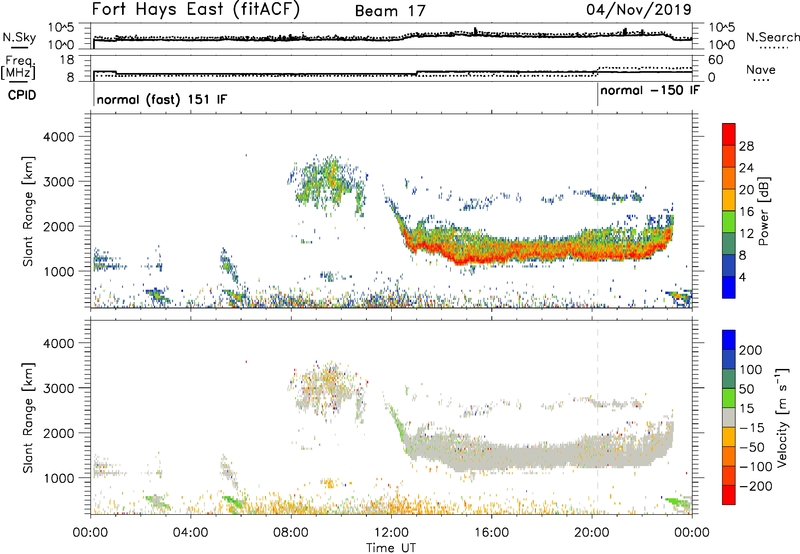Click the 'Power [dB]' colorbar label
Screen dimensions: 800x554
click(763, 211)
